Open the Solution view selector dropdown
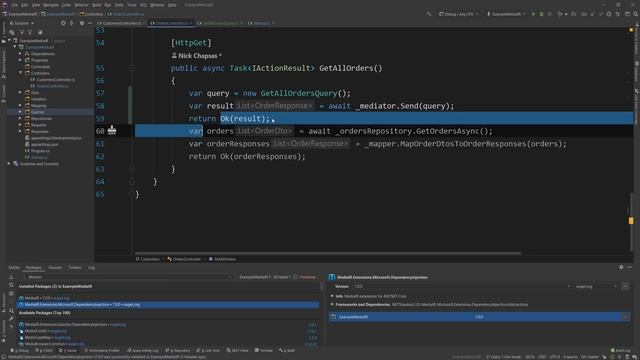Screen dimensions: 640x360 pyautogui.click(x=22, y=23)
